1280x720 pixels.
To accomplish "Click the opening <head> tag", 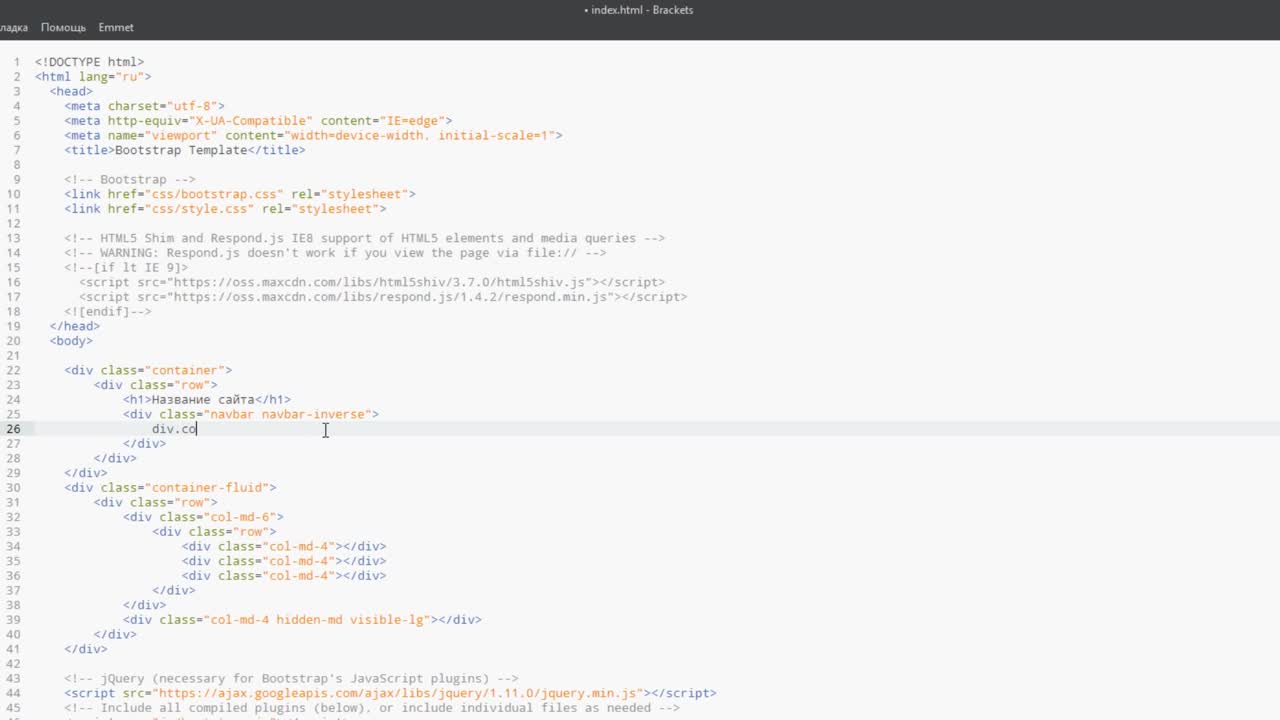I will (71, 91).
